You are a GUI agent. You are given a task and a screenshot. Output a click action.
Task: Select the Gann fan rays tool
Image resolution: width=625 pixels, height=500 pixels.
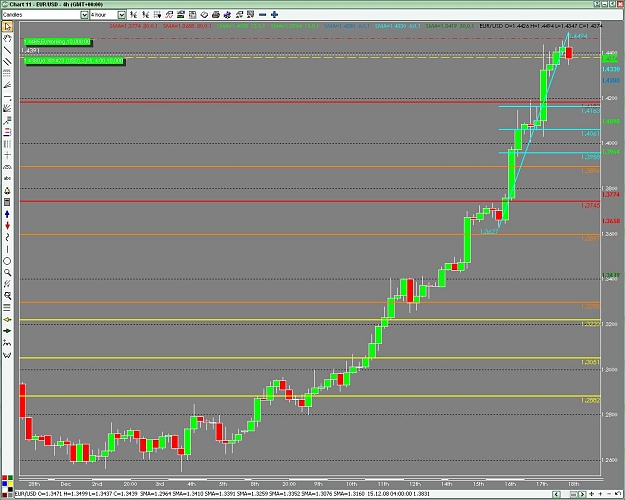point(7,108)
